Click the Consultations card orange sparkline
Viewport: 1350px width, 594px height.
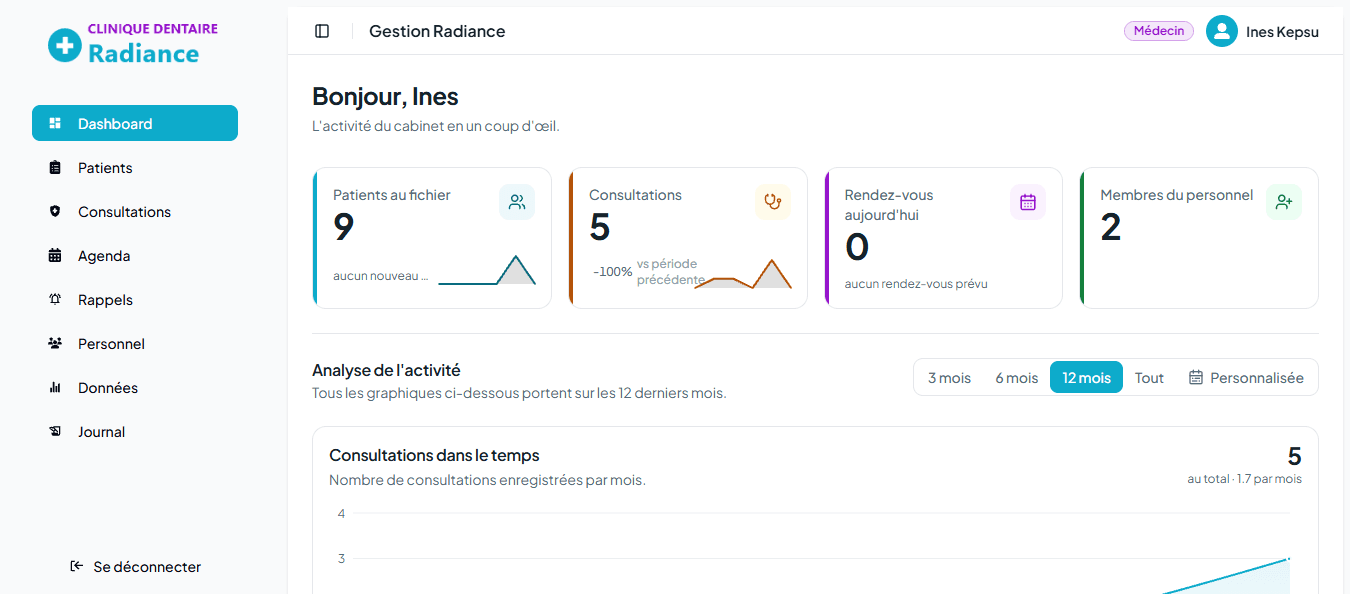pyautogui.click(x=743, y=274)
